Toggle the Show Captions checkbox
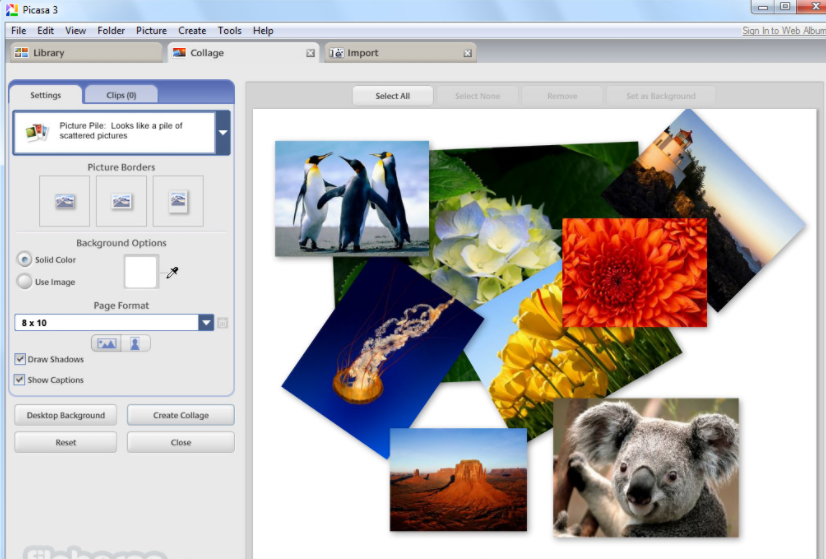826x559 pixels. [20, 380]
